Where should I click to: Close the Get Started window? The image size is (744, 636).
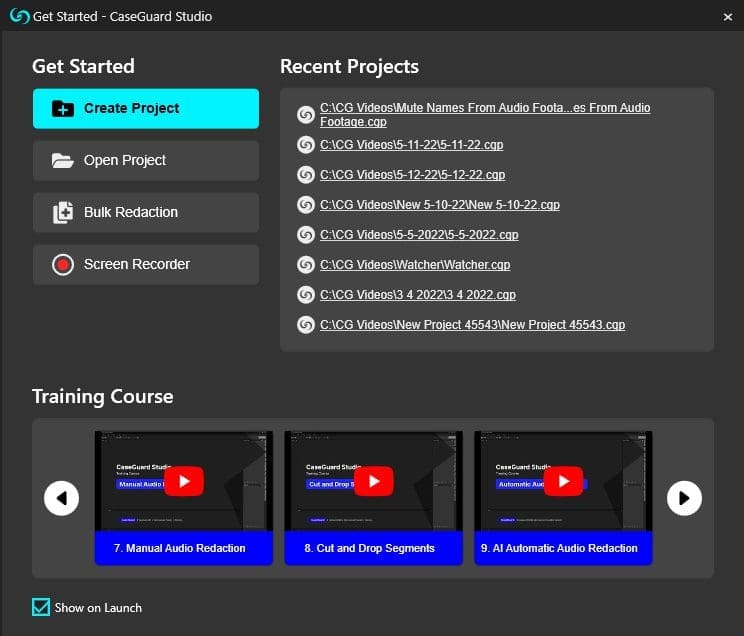[x=728, y=17]
